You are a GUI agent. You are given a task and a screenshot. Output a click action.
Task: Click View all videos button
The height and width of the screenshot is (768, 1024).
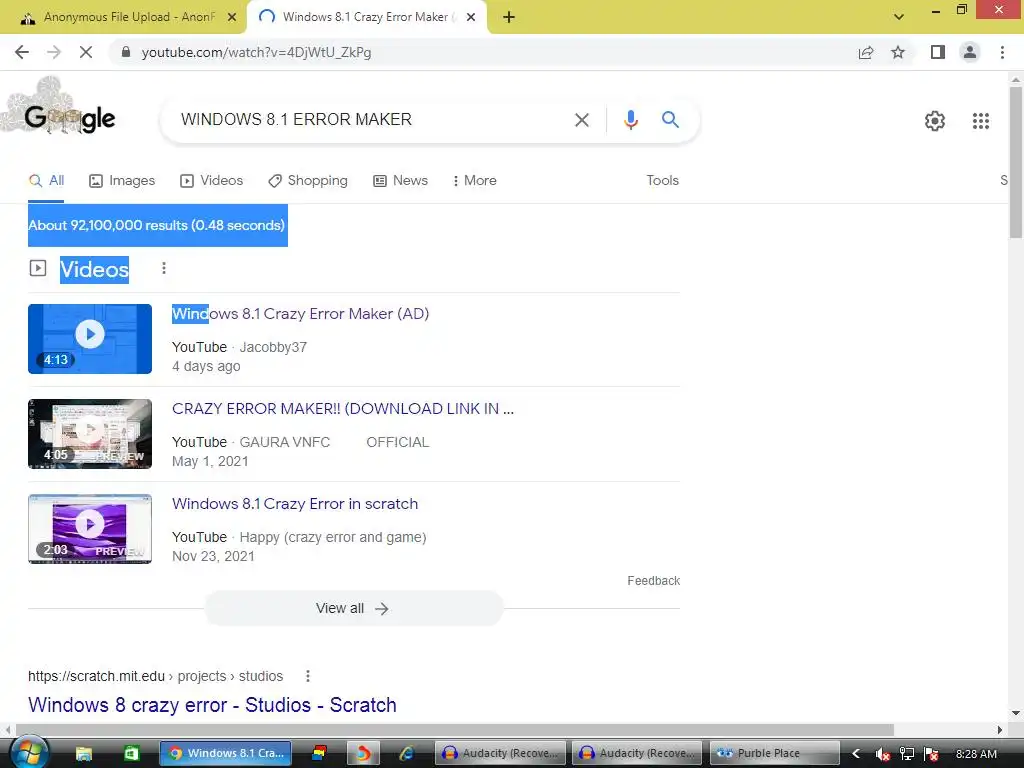(x=353, y=609)
